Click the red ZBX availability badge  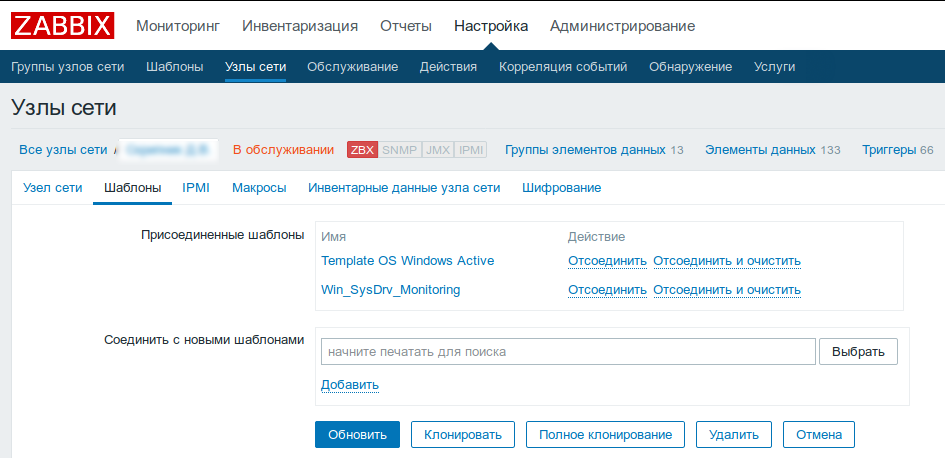point(362,150)
